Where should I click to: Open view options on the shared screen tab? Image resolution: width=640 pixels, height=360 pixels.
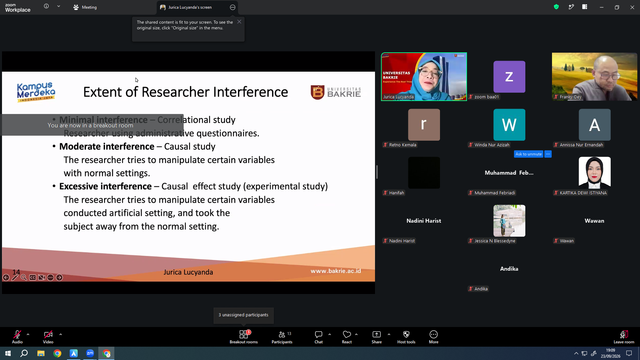coord(232,7)
